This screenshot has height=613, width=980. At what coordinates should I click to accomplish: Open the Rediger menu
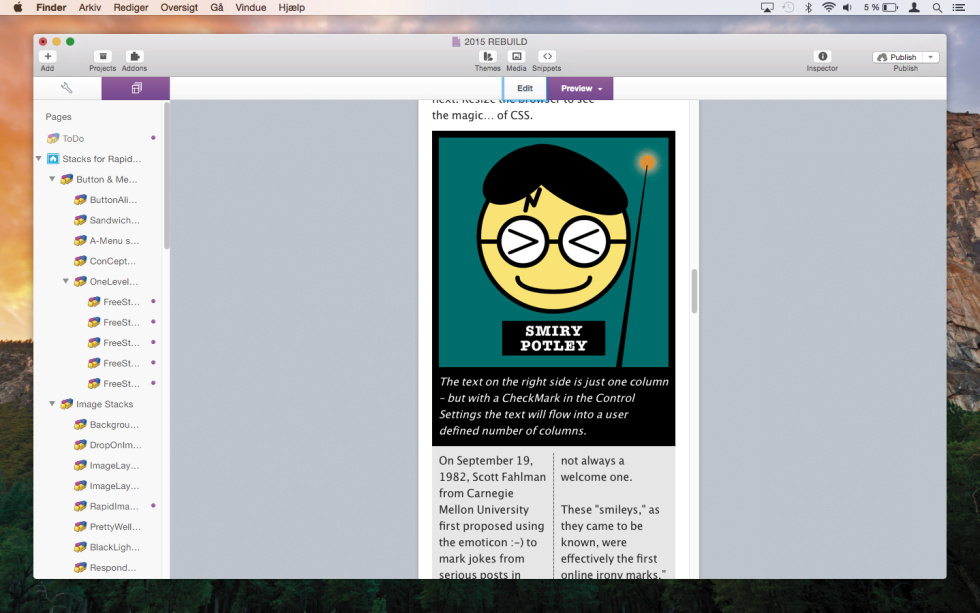pyautogui.click(x=131, y=7)
